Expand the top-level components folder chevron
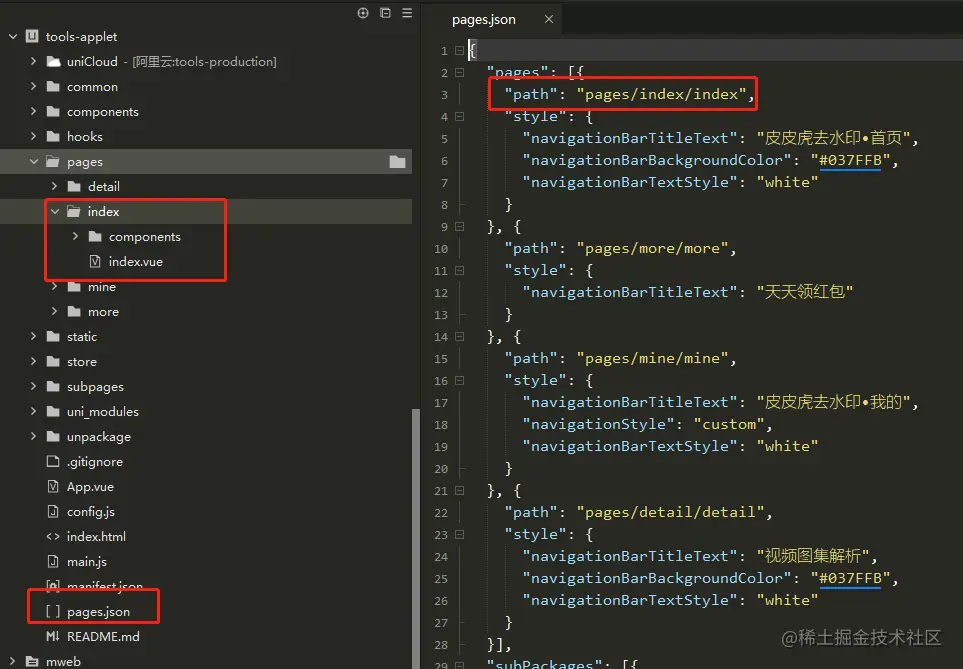The height and width of the screenshot is (669, 963). 33,111
